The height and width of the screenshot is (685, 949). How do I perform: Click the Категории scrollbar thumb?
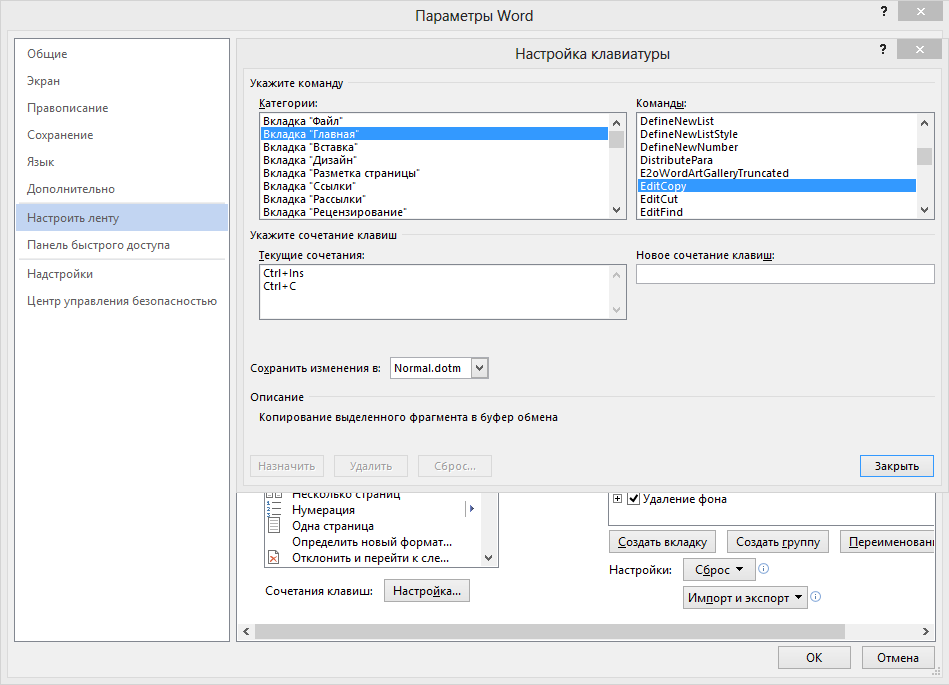pos(617,139)
